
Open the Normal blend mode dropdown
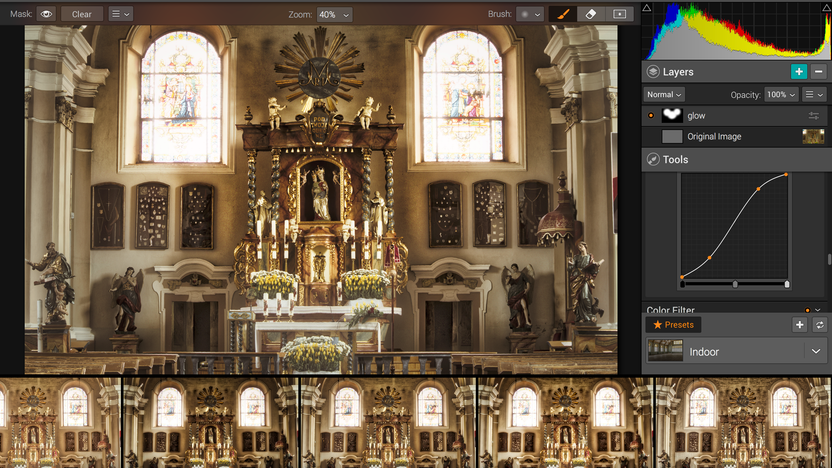664,94
